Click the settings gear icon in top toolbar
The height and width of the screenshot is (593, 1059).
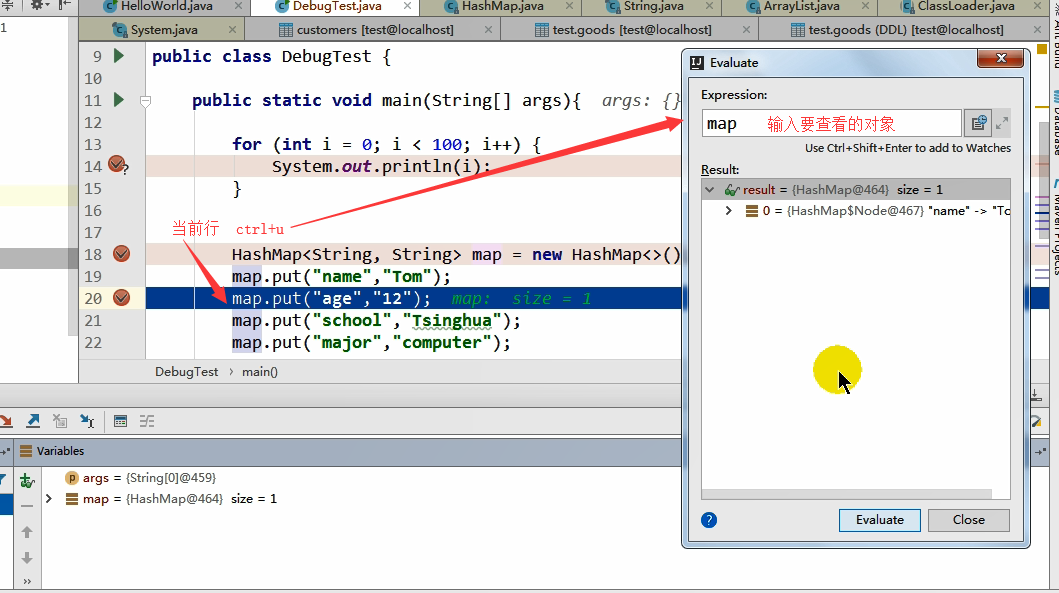pyautogui.click(x=36, y=5)
